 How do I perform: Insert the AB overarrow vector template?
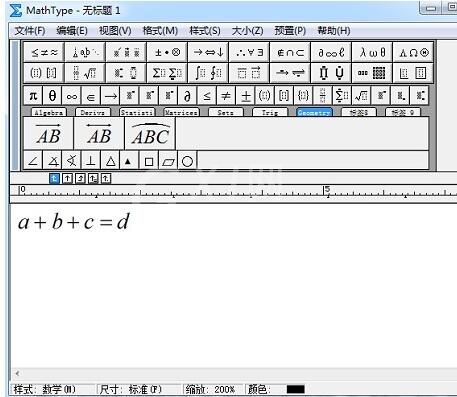49,134
